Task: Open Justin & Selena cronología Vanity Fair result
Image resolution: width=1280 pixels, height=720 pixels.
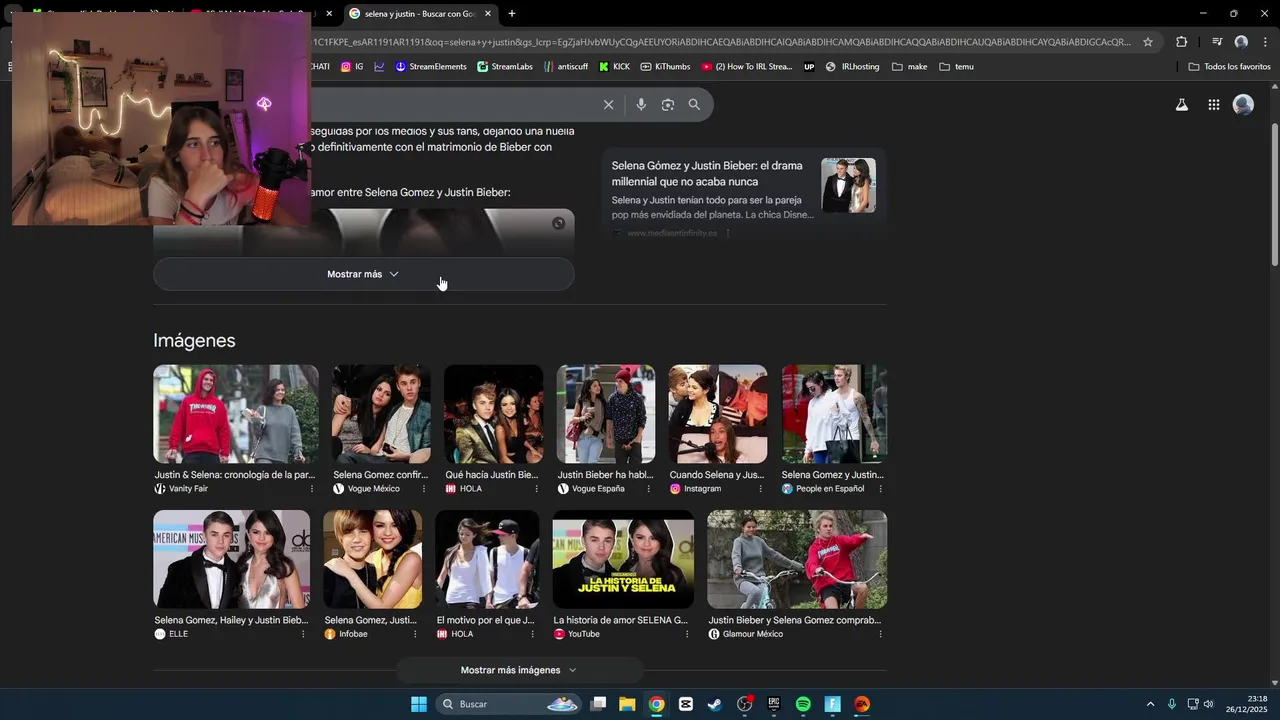Action: pos(234,475)
